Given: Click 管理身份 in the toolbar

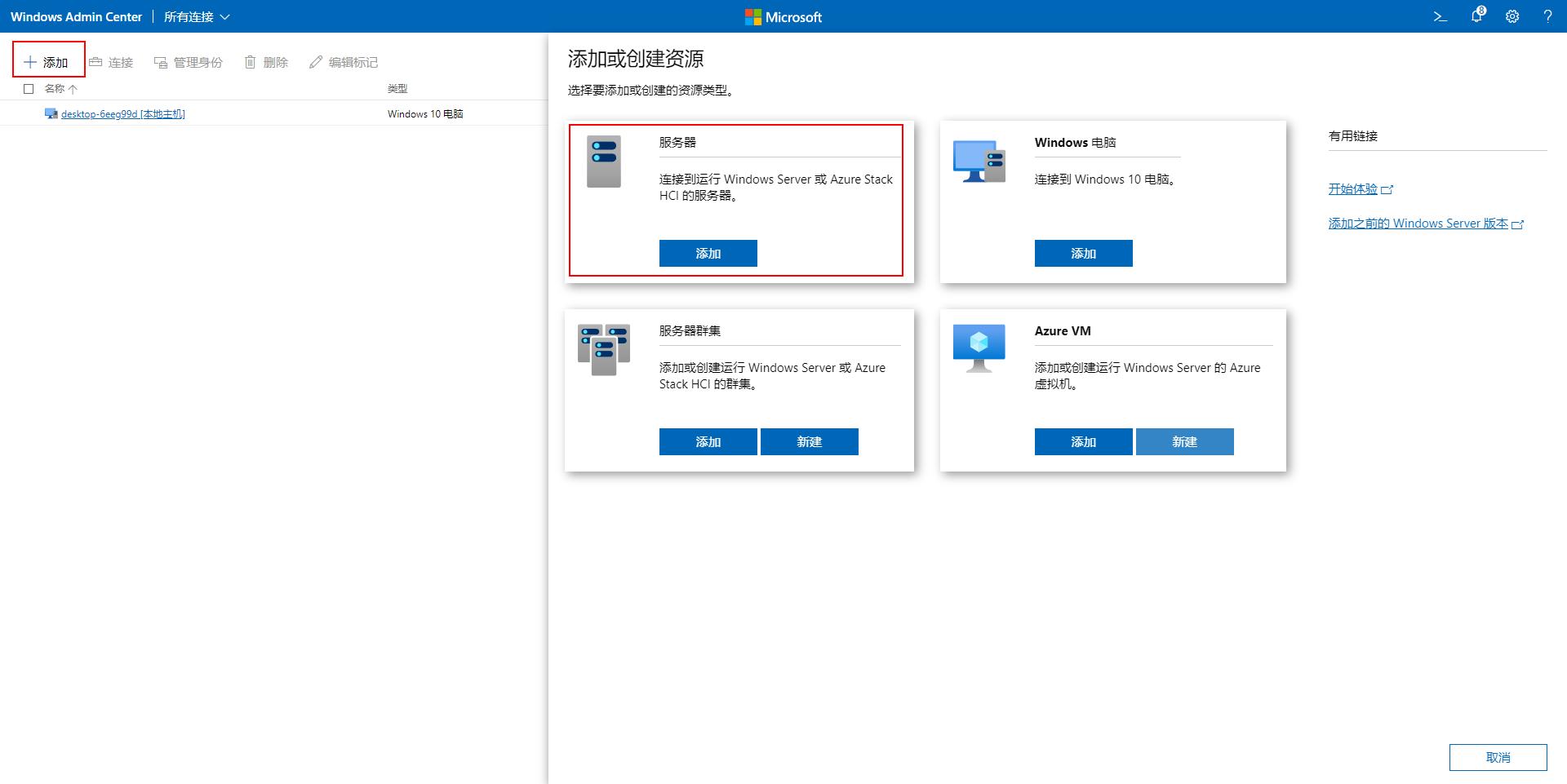Looking at the screenshot, I should (x=188, y=62).
